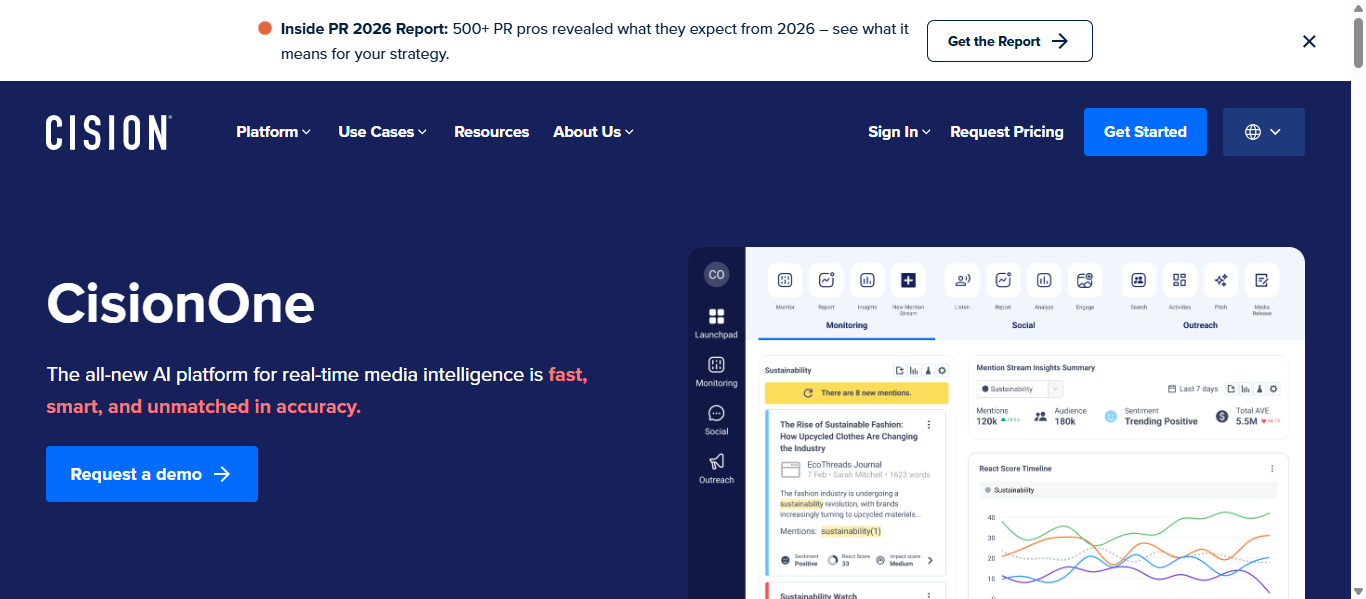Image resolution: width=1366 pixels, height=599 pixels.
Task: Click the Request Pricing link
Action: pos(1006,132)
